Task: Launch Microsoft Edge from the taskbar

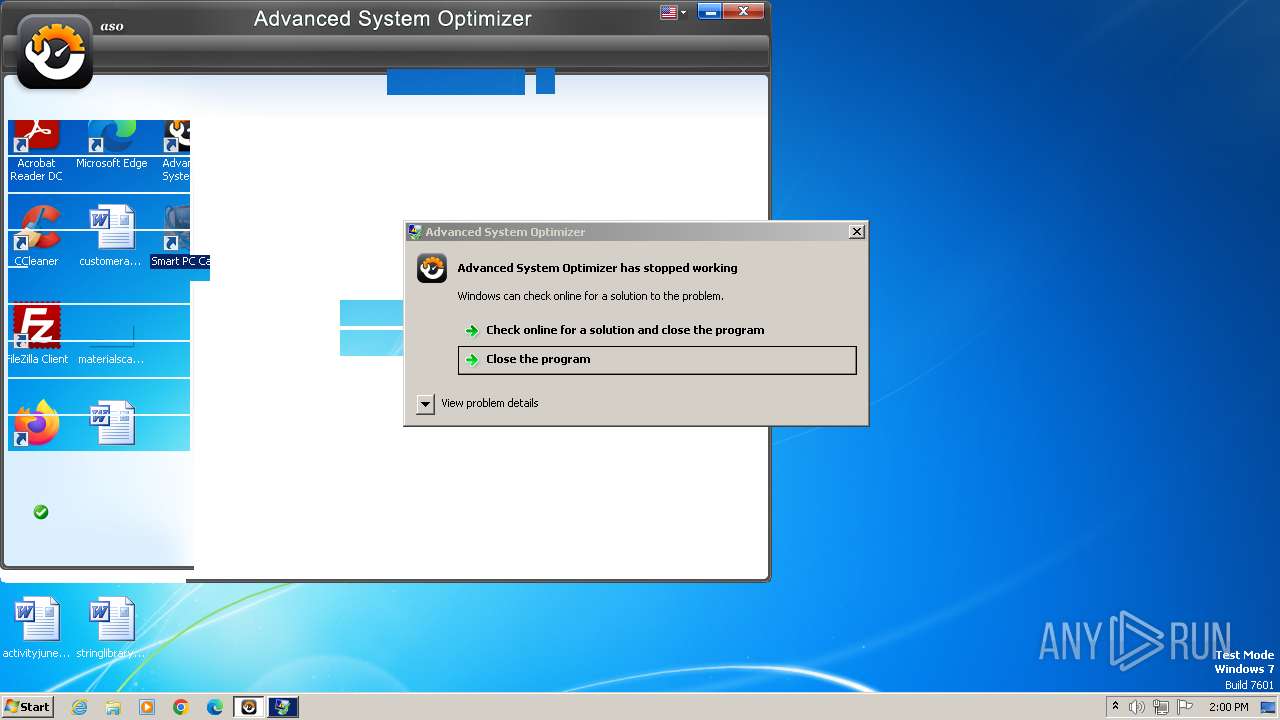Action: [x=215, y=707]
